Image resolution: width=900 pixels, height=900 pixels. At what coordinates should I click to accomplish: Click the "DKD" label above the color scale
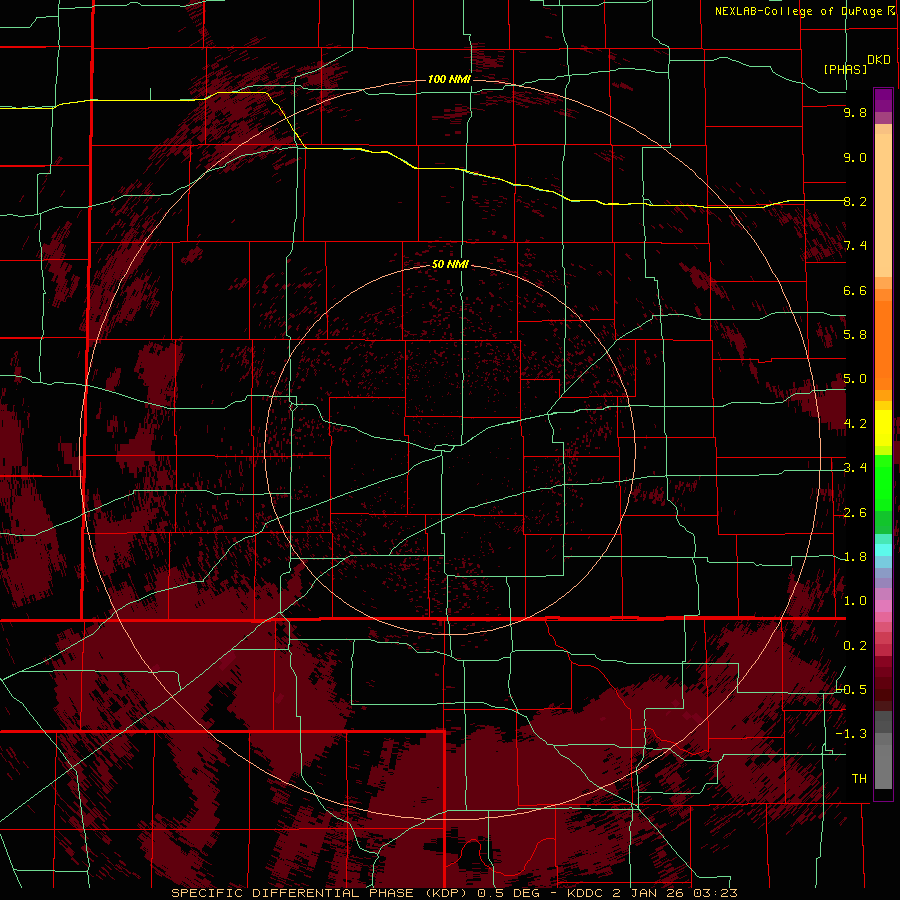point(878,60)
